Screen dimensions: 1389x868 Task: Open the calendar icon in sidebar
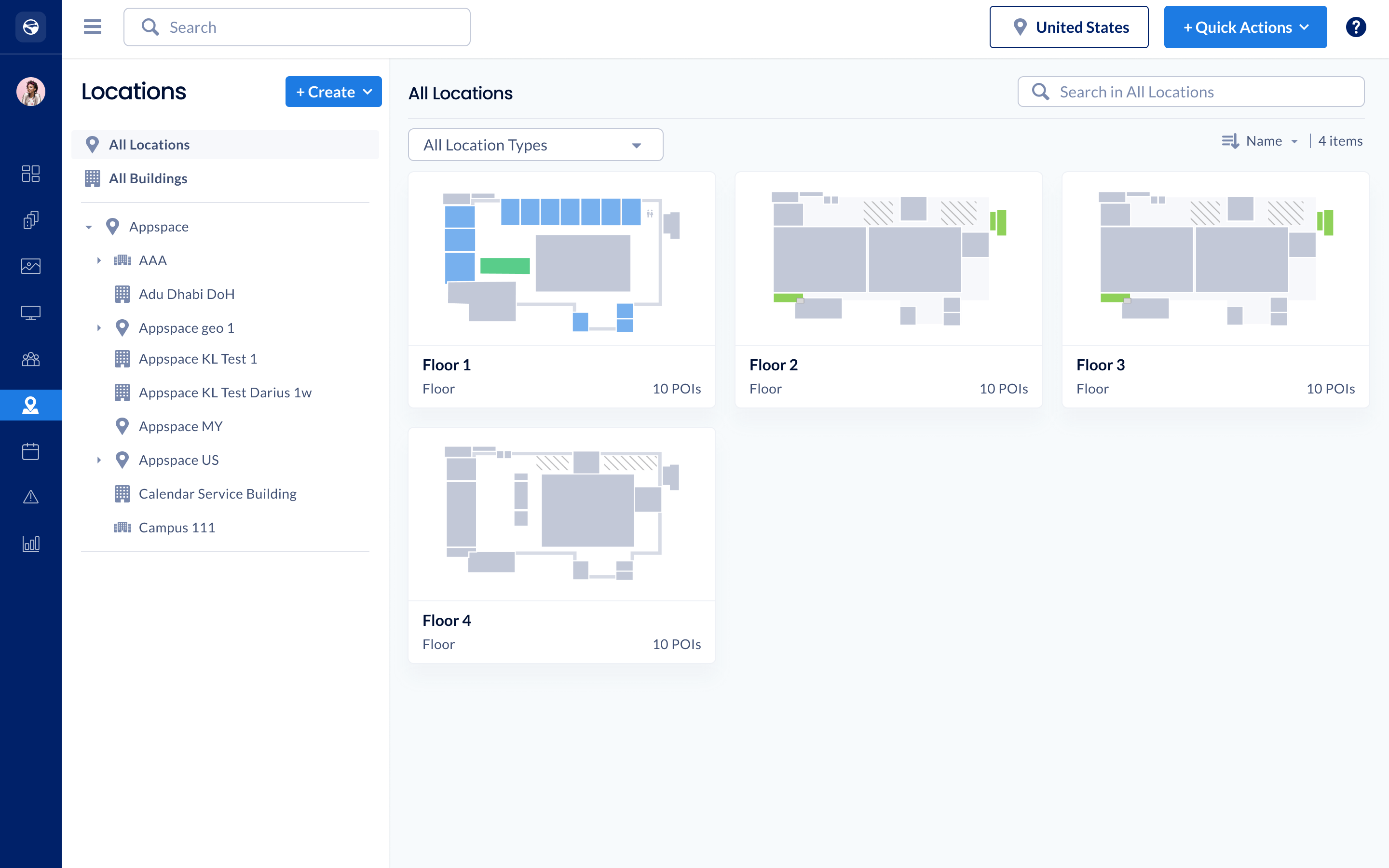(30, 452)
